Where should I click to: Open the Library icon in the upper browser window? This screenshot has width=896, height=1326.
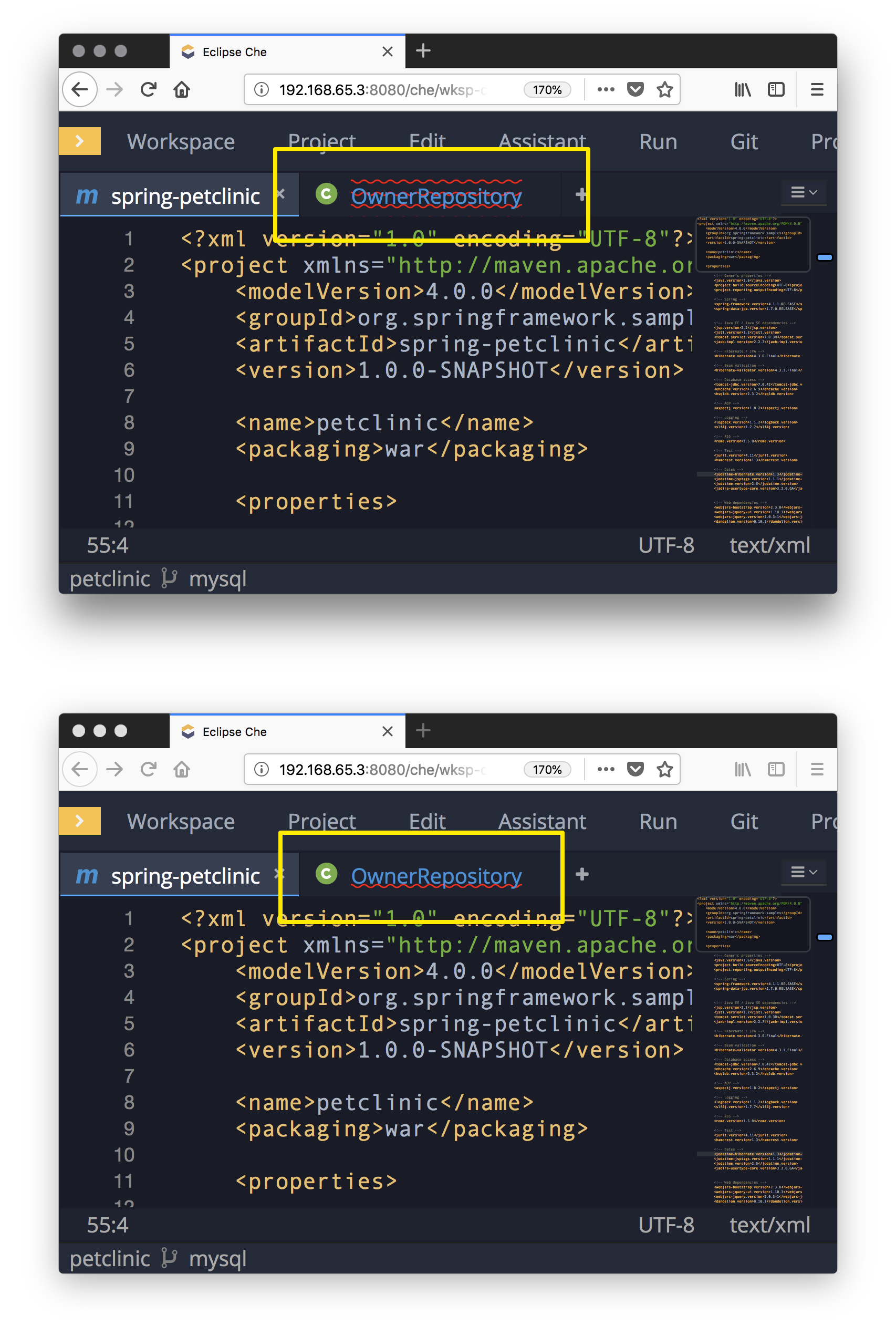(743, 90)
